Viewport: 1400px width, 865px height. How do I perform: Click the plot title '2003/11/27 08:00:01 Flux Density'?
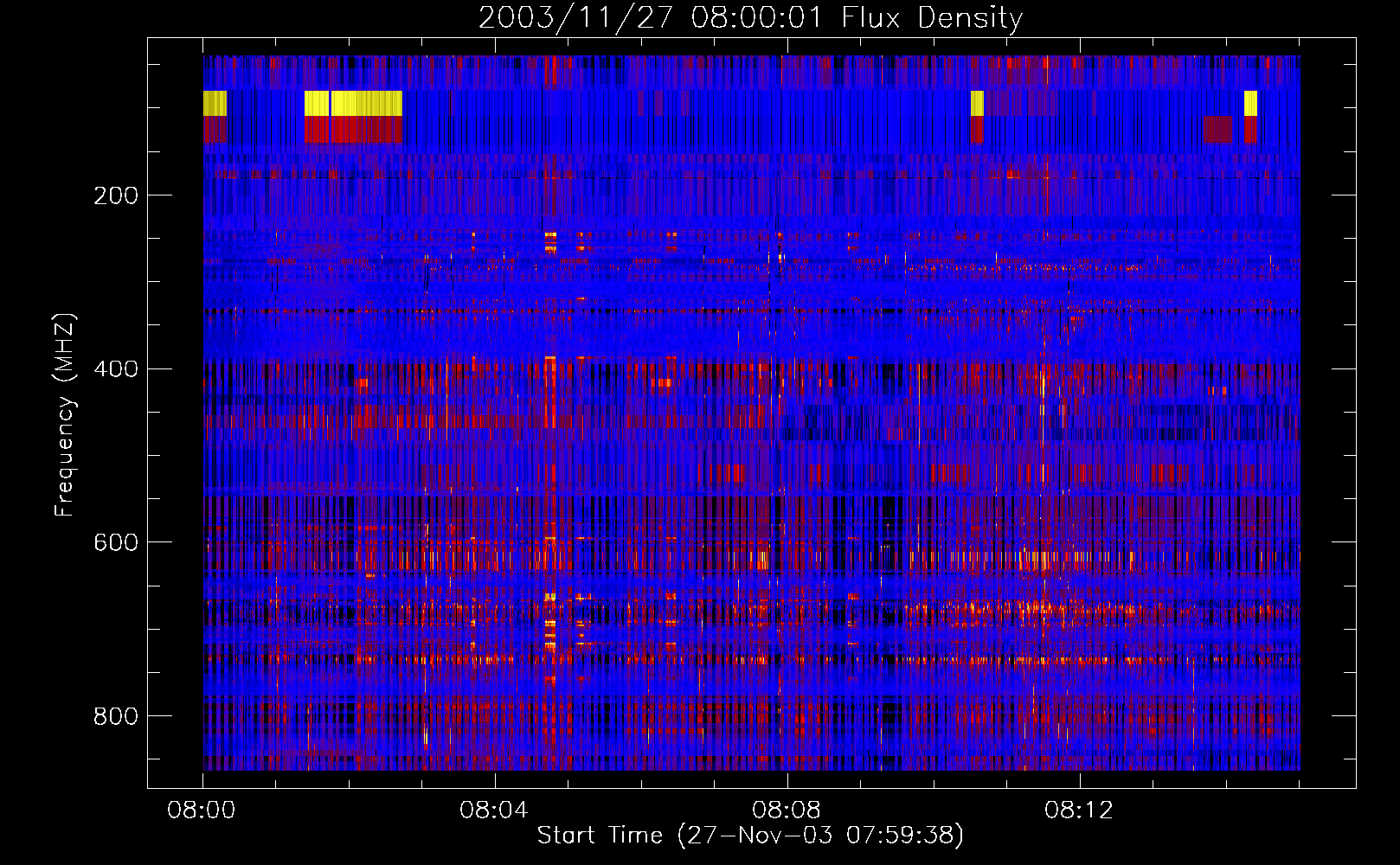click(x=750, y=17)
